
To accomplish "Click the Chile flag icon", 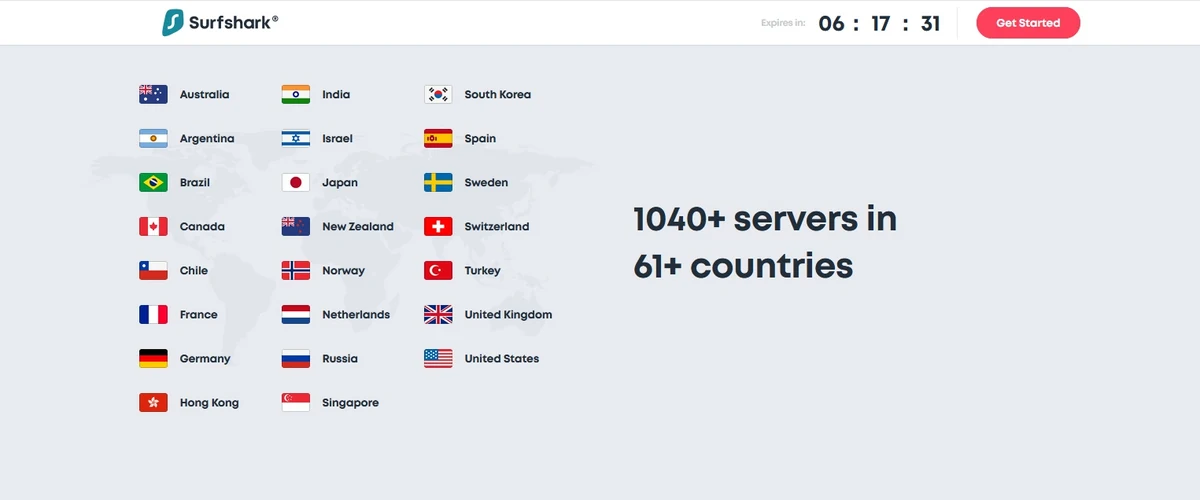I will (x=153, y=271).
